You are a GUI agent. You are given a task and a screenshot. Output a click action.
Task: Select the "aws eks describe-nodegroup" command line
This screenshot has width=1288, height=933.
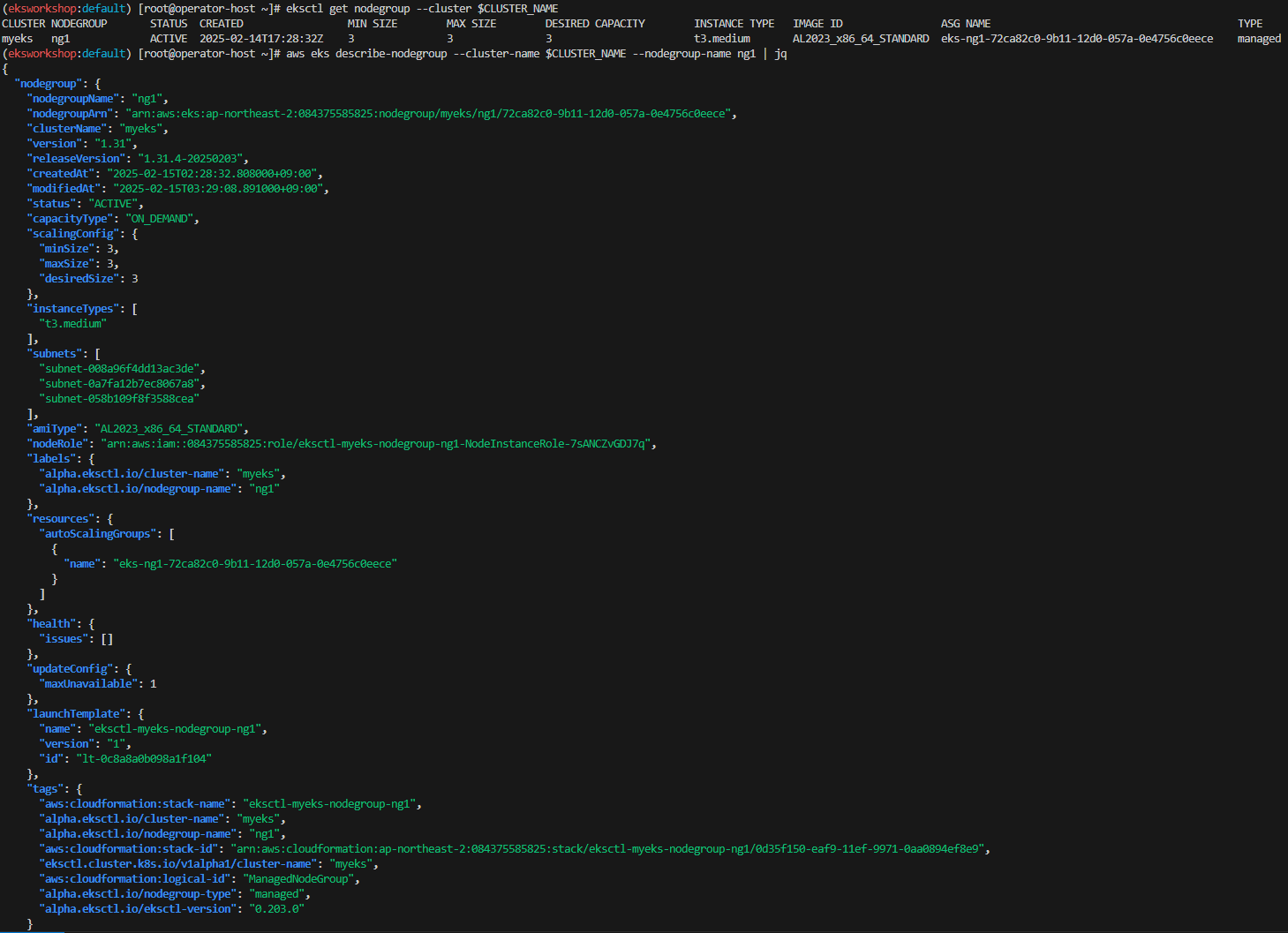coord(537,54)
